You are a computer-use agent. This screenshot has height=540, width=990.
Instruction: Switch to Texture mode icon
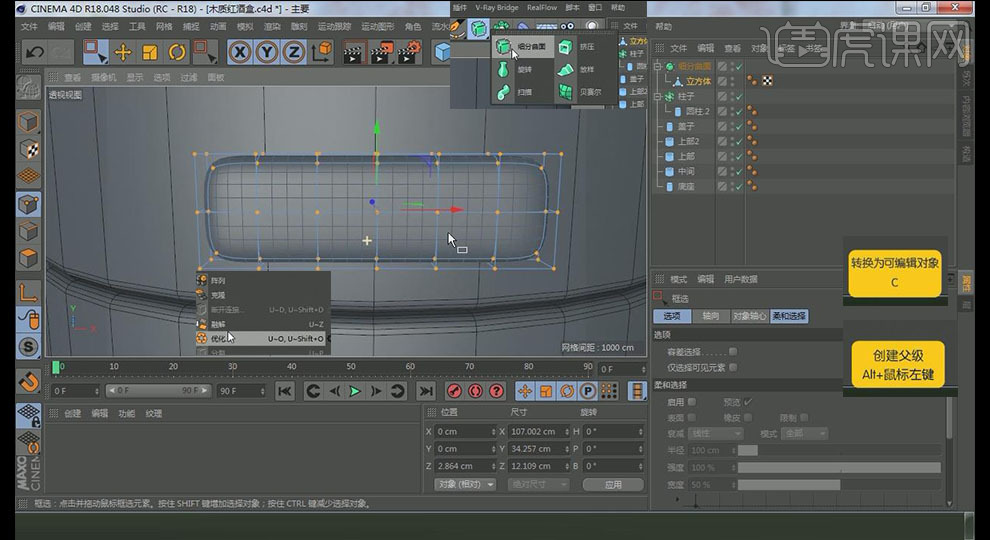28,149
